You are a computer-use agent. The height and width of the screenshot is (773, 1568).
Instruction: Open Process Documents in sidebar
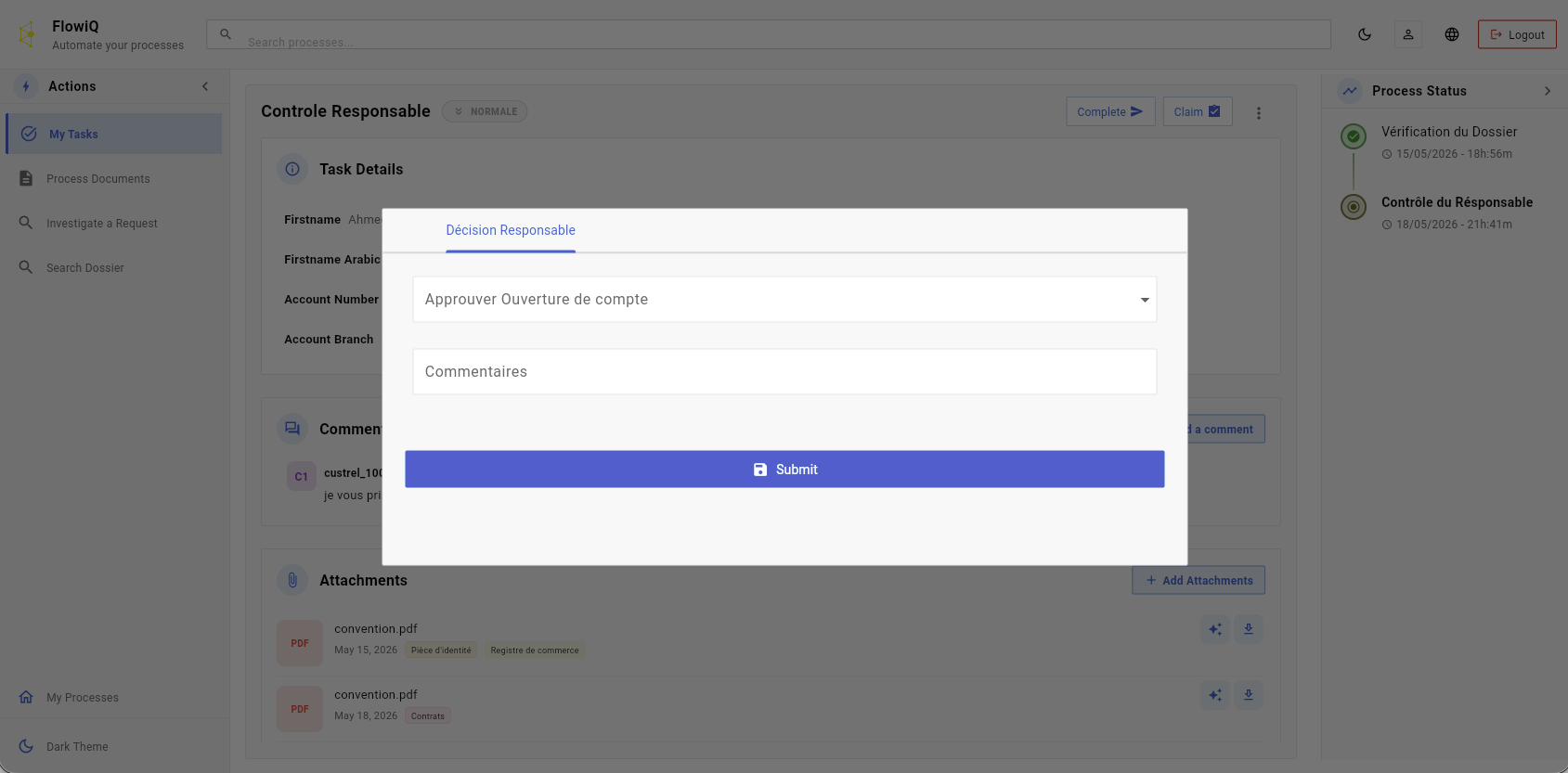coord(114,178)
